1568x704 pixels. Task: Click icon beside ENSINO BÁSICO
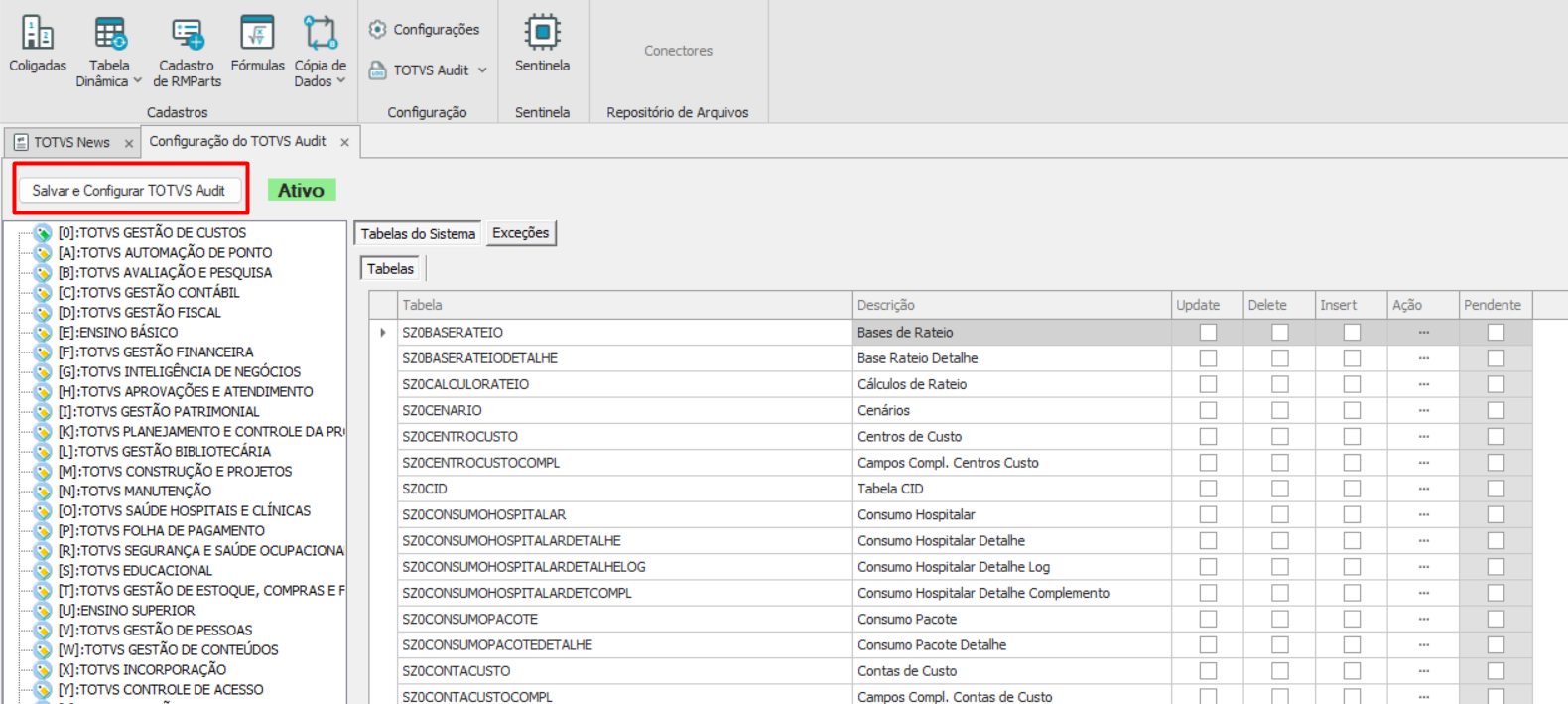[43, 333]
